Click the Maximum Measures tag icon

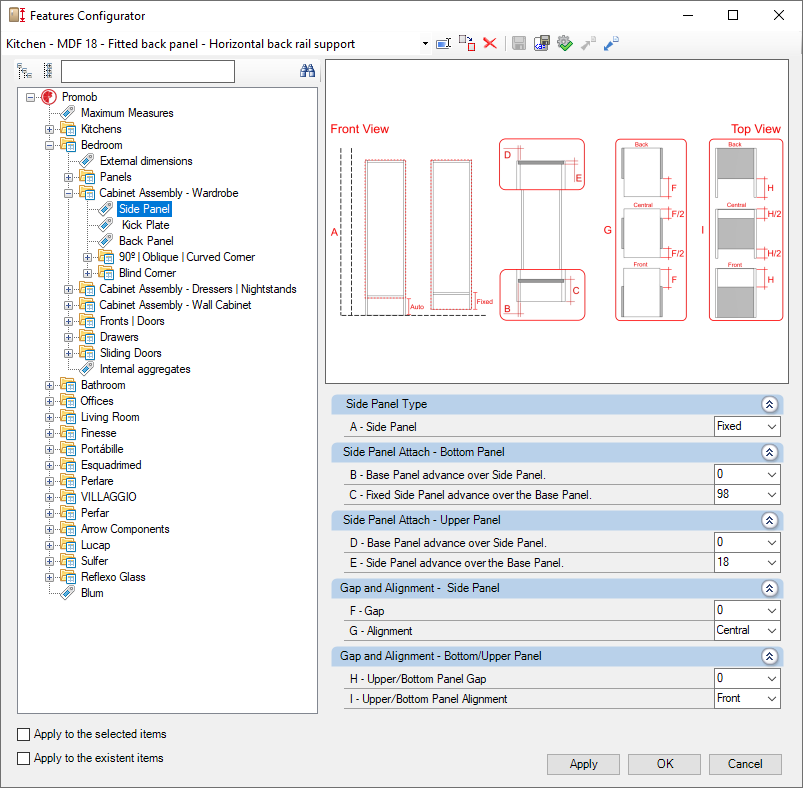click(x=68, y=113)
